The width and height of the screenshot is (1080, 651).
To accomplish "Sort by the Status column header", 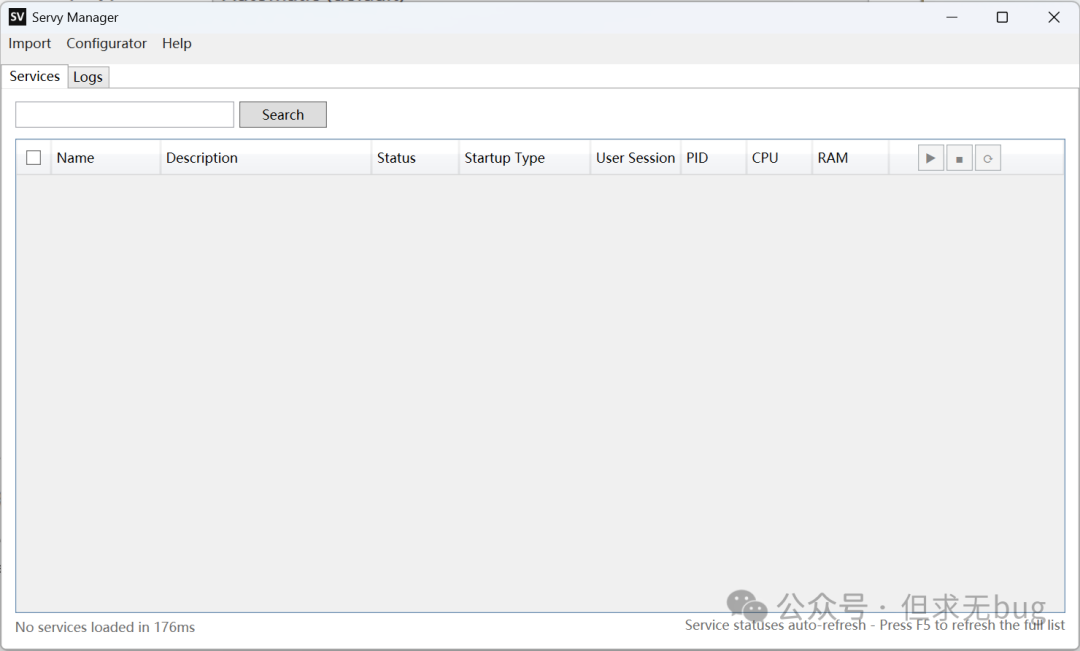I will coord(396,158).
